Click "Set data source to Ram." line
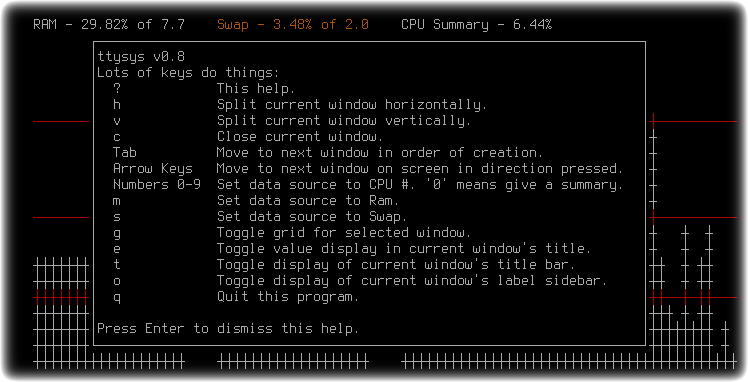 point(308,201)
